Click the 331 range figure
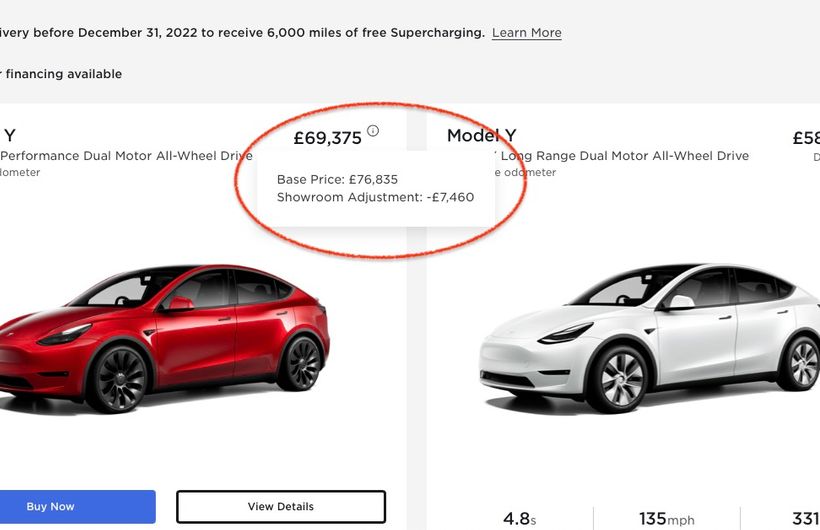Image resolution: width=820 pixels, height=530 pixels. (x=805, y=519)
